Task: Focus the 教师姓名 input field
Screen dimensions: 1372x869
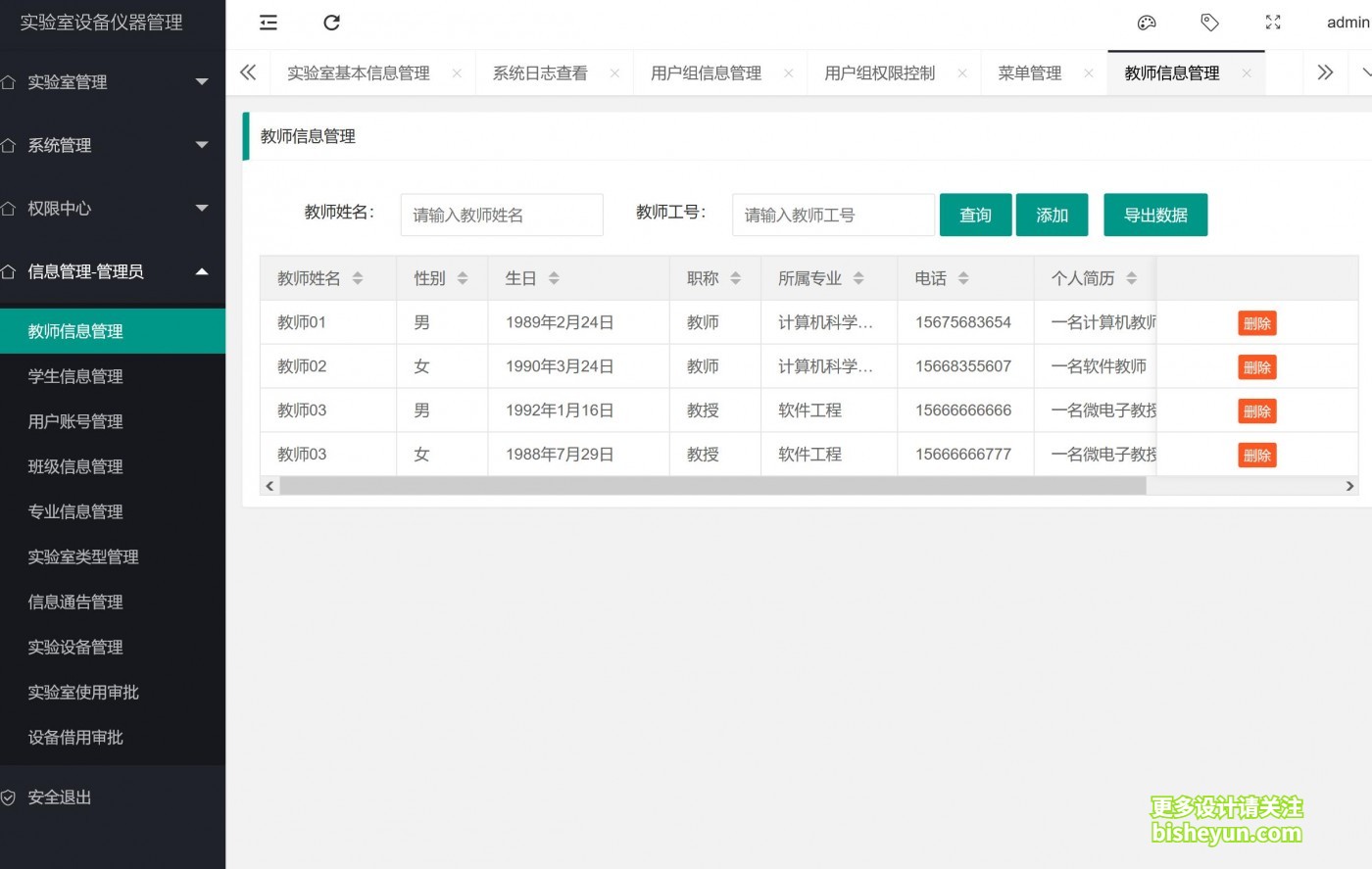Action: click(502, 215)
